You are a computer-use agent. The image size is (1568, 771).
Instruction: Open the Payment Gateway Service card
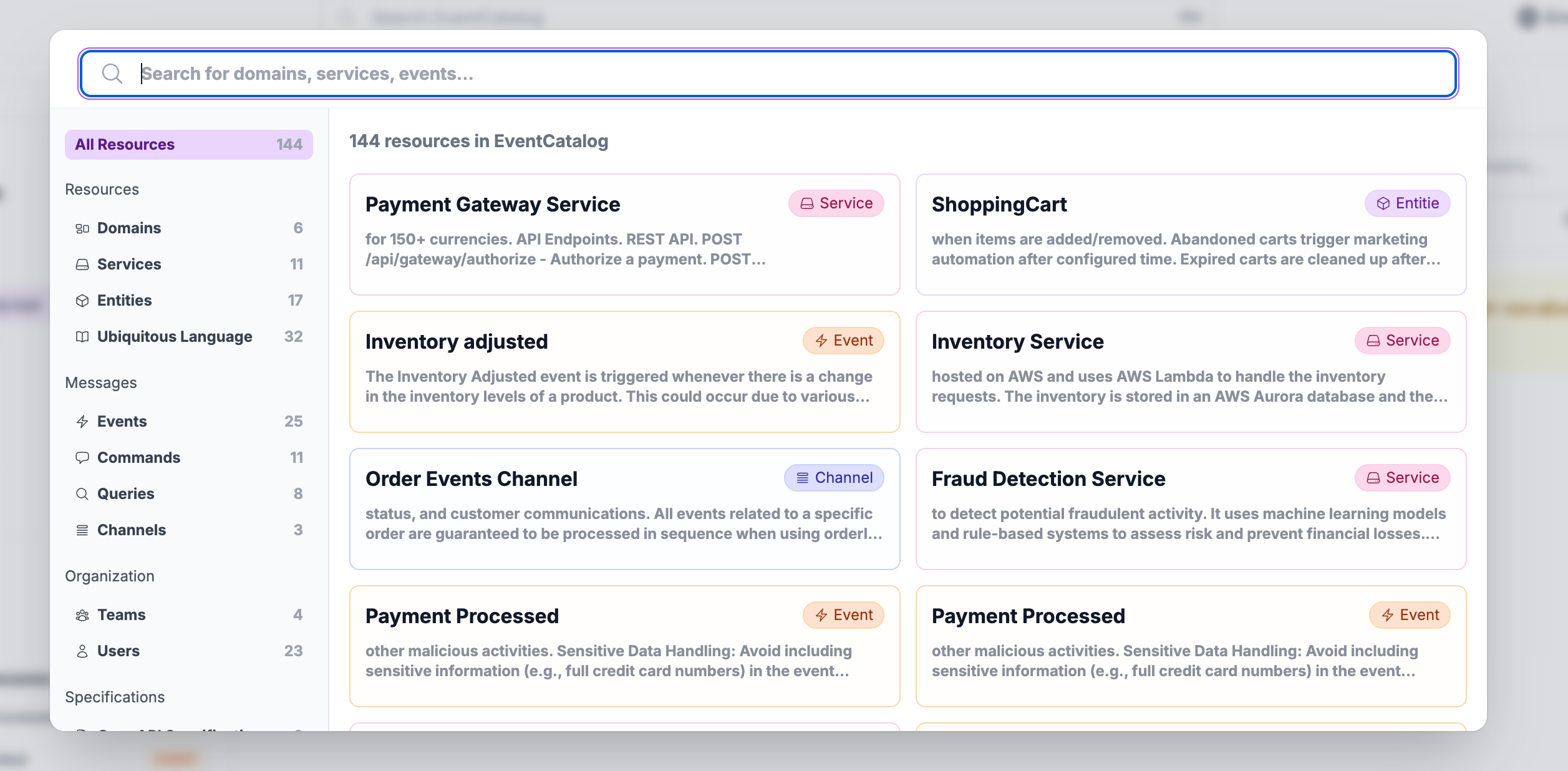point(624,235)
